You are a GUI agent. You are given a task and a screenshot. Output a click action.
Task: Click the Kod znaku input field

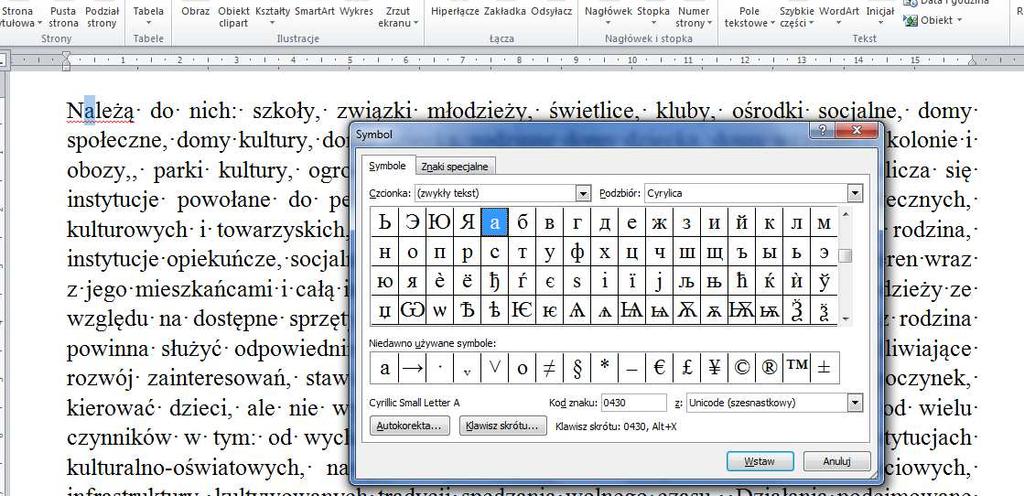[633, 403]
